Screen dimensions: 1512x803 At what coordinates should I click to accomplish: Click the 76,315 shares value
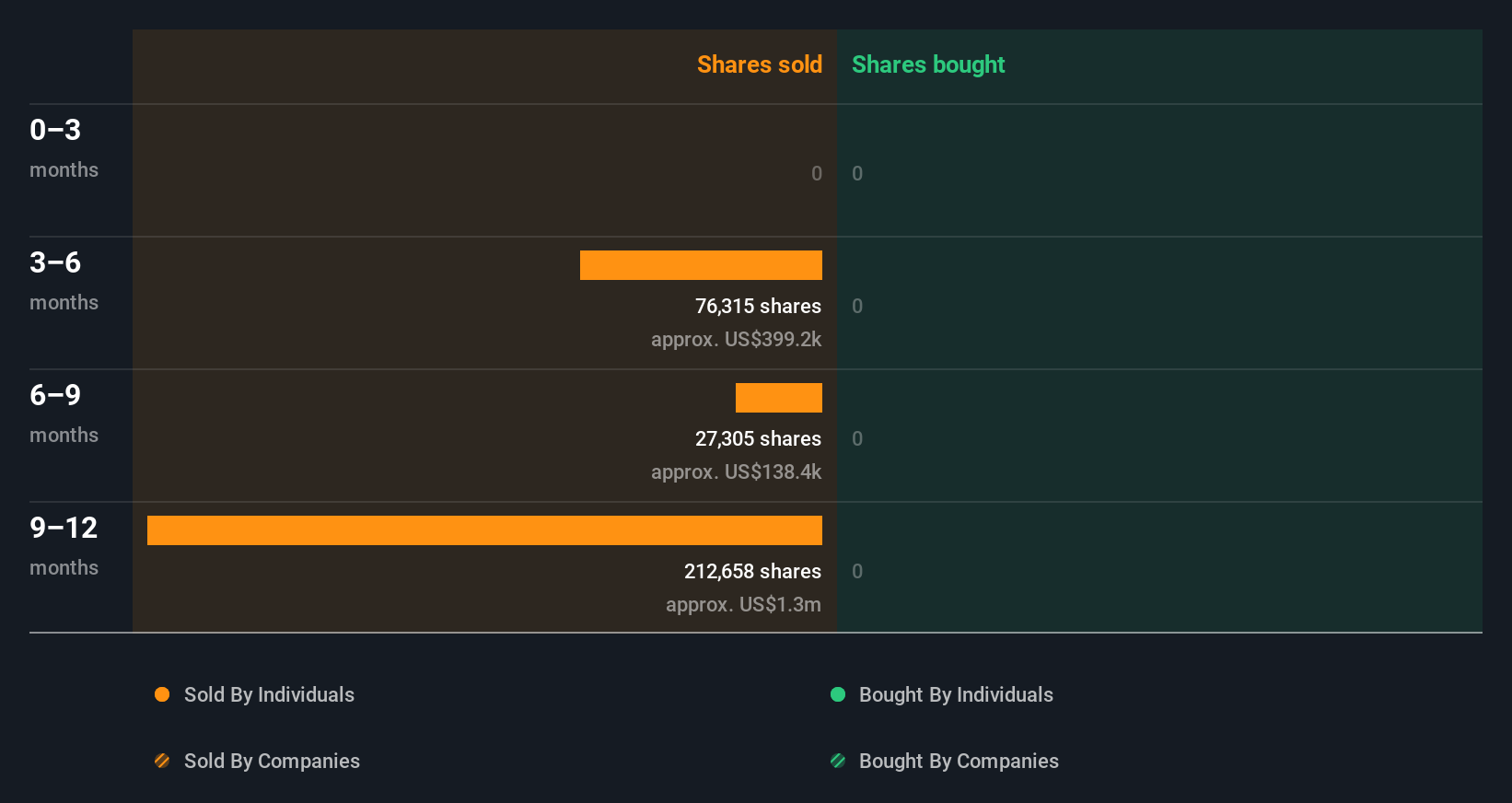(758, 307)
